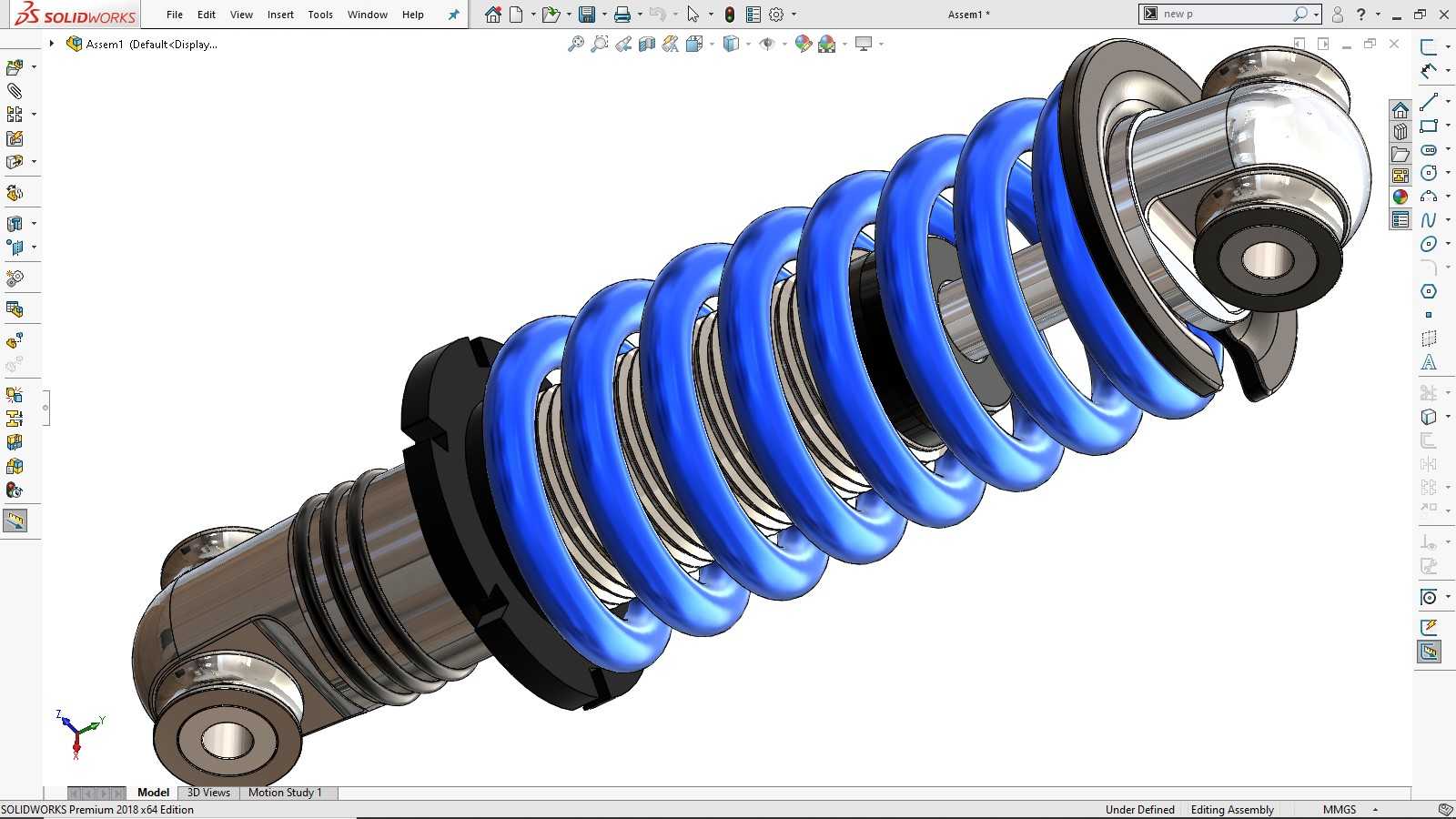
Task: Choose the Select arrow tool
Action: [693, 15]
